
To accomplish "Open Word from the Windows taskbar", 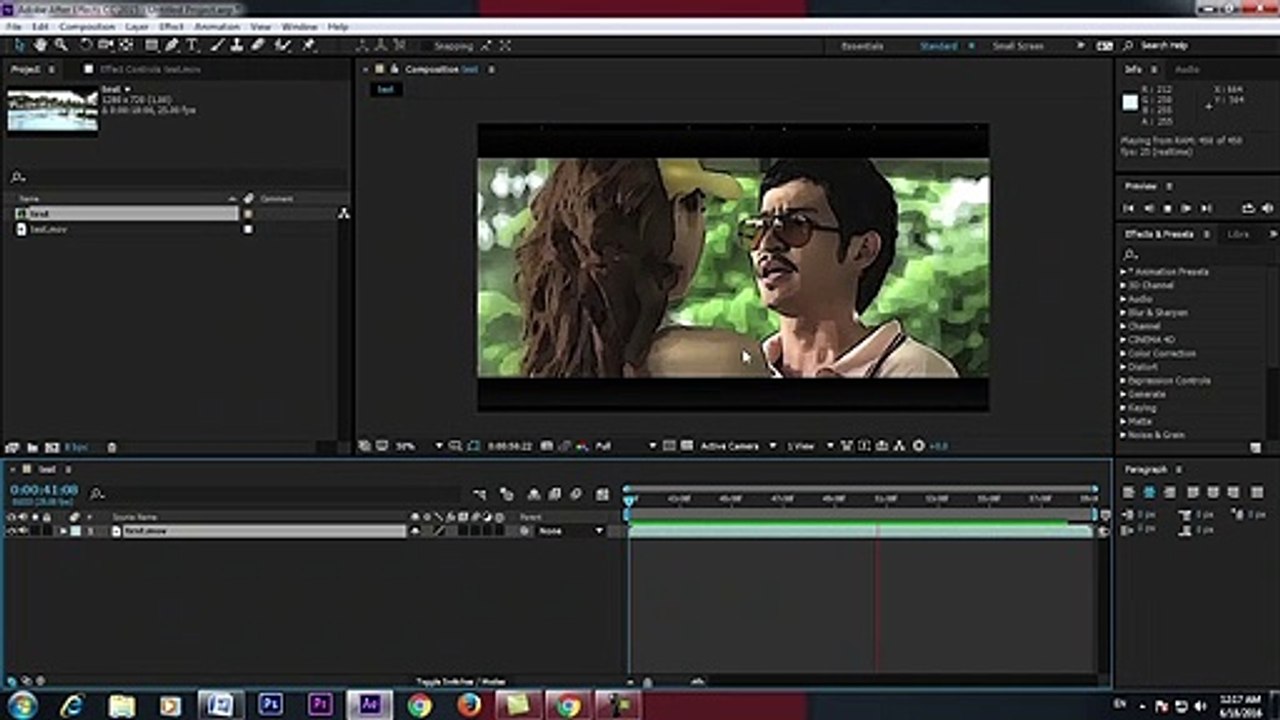I will point(219,705).
